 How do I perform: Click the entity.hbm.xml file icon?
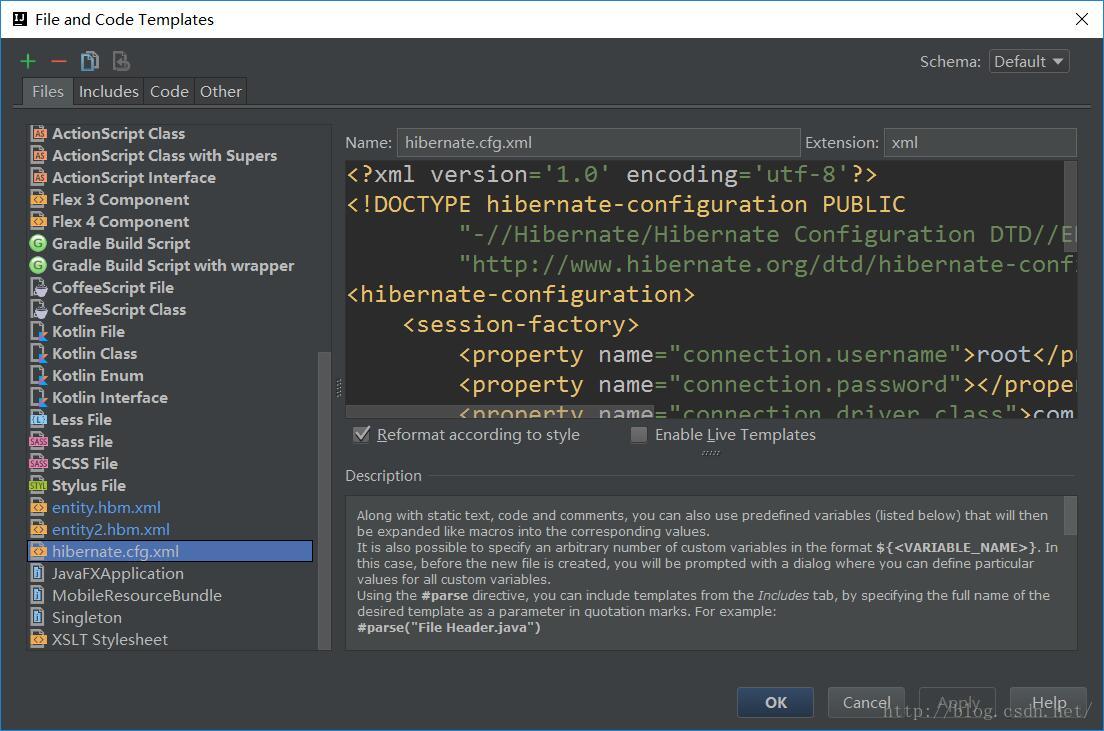pos(39,507)
